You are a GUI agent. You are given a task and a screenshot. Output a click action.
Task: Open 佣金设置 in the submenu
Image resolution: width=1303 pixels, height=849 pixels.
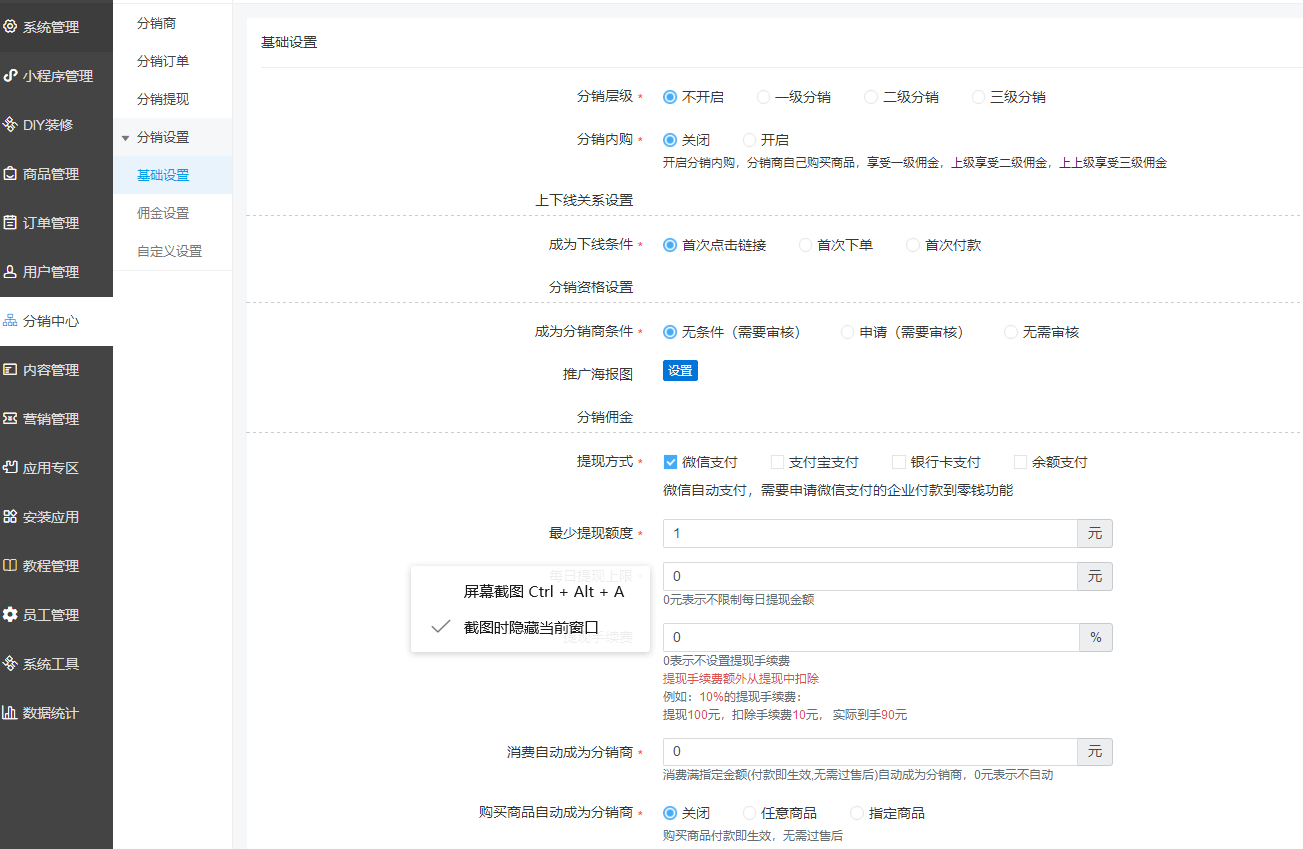(x=163, y=213)
